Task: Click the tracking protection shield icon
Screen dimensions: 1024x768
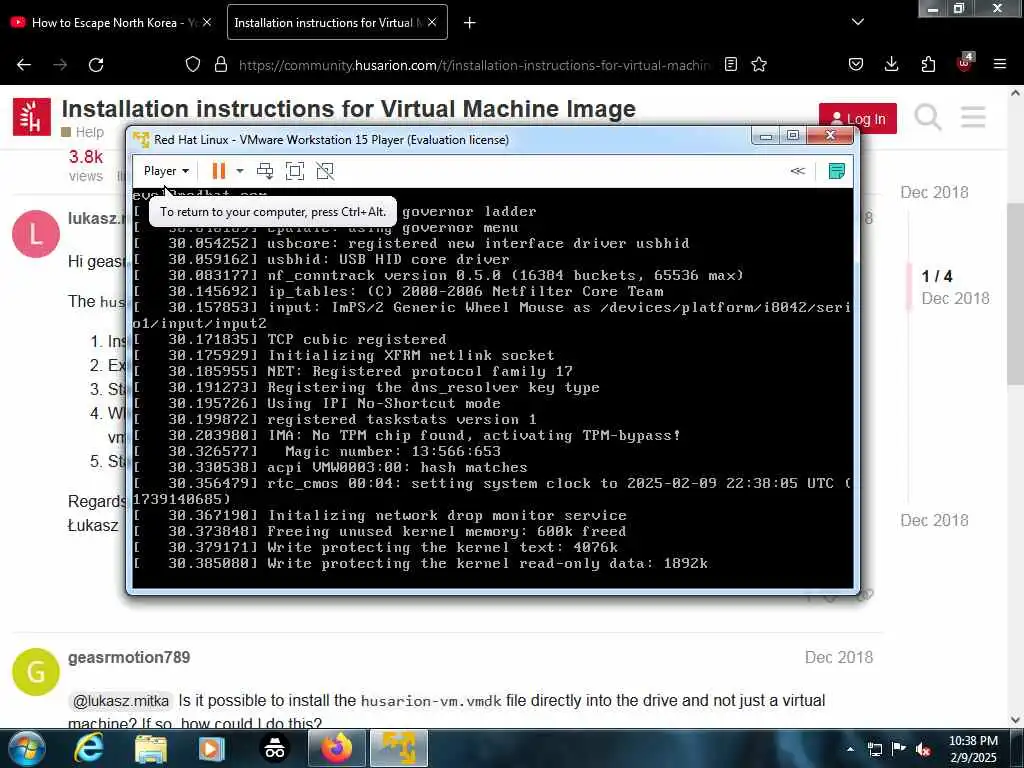Action: click(193, 65)
